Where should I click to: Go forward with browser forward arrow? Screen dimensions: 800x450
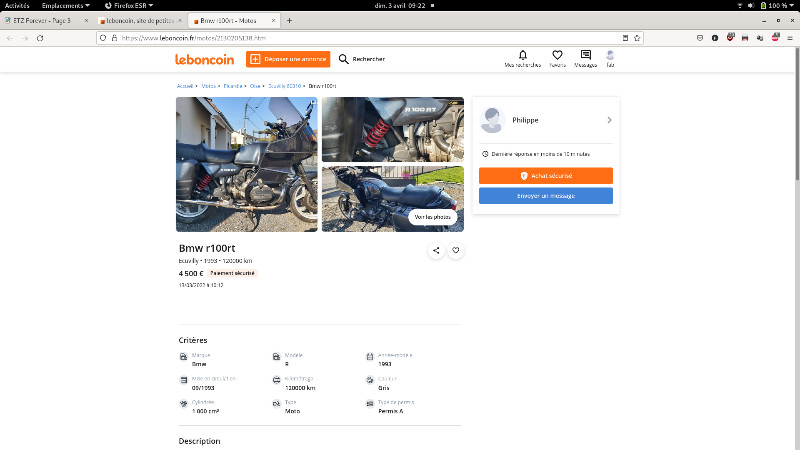pos(25,38)
